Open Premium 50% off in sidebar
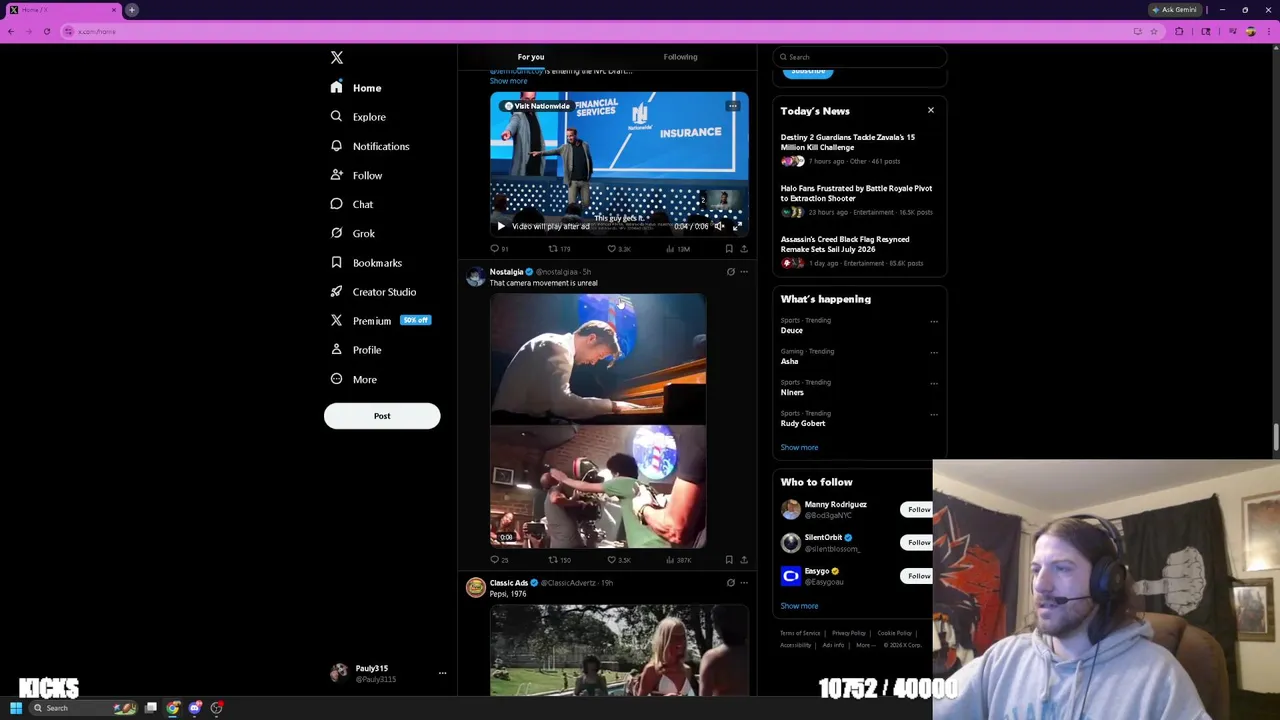 [379, 321]
